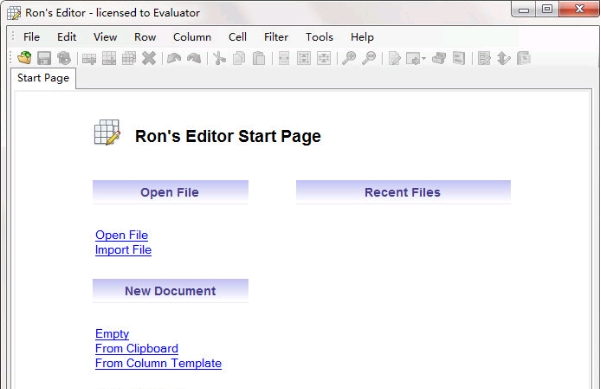Open the View menu
601x389 pixels.
(105, 37)
